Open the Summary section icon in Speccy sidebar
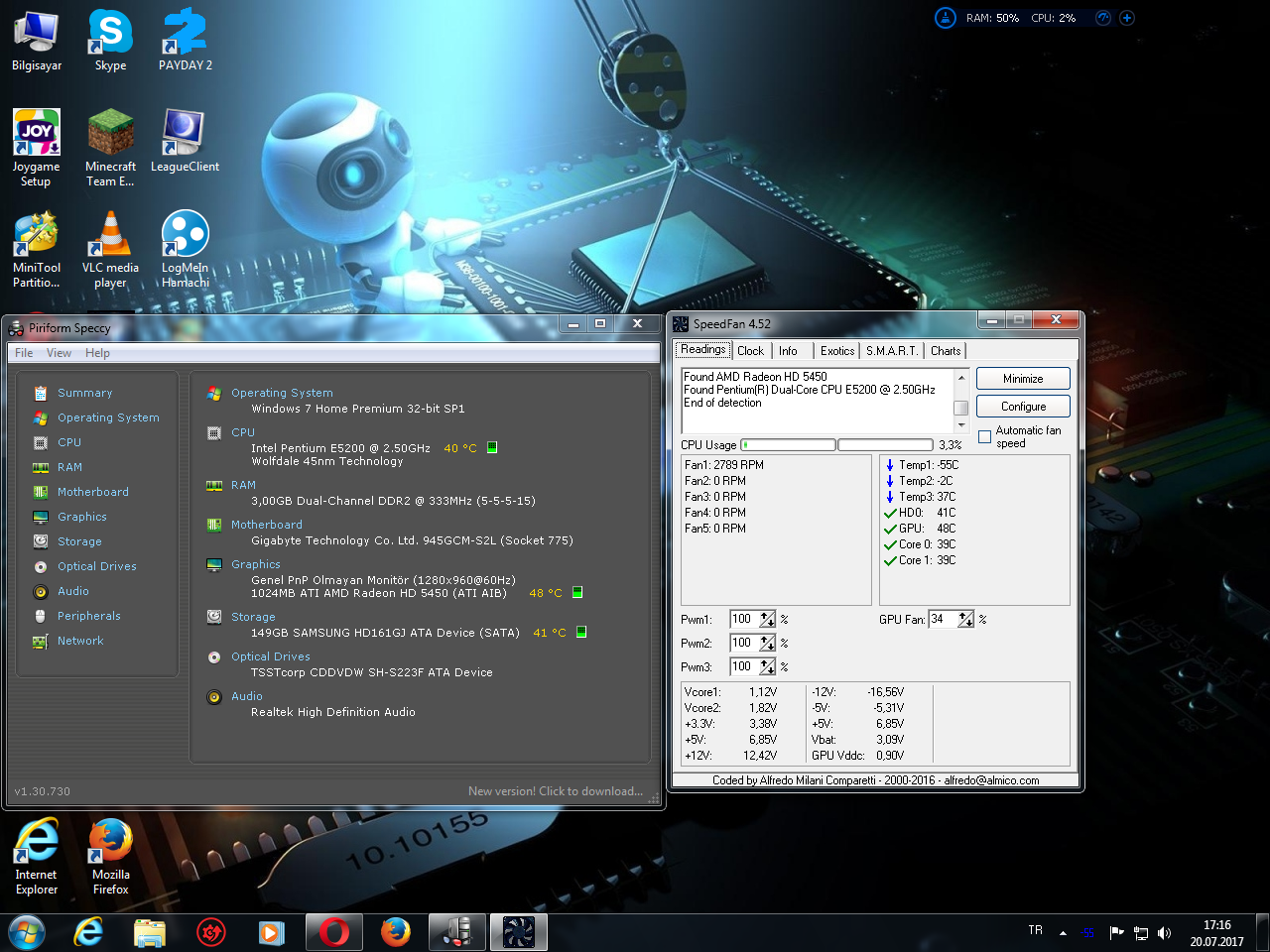 coord(41,393)
